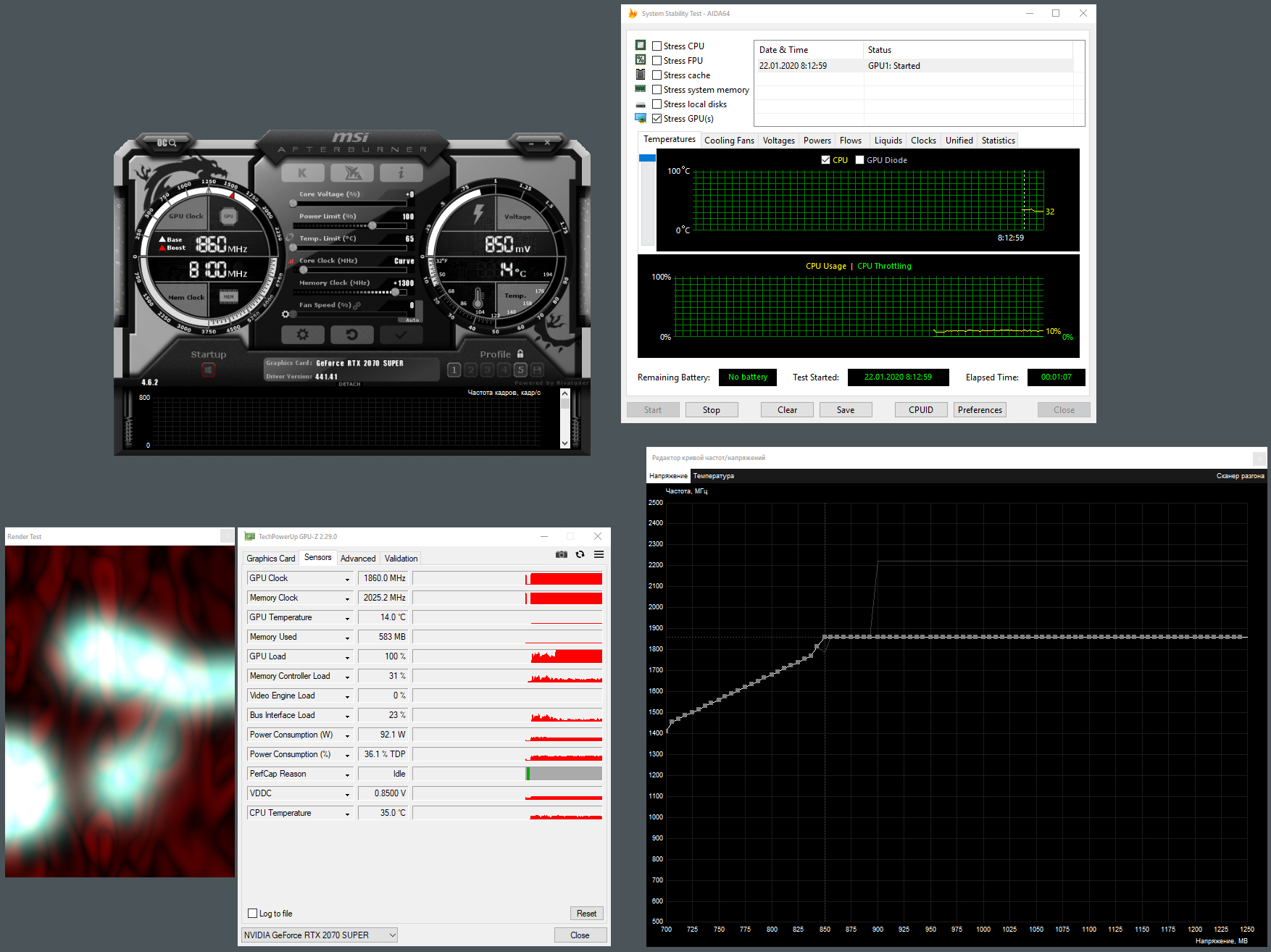Enable the Stress local disks checkbox
1271x952 pixels.
[657, 104]
